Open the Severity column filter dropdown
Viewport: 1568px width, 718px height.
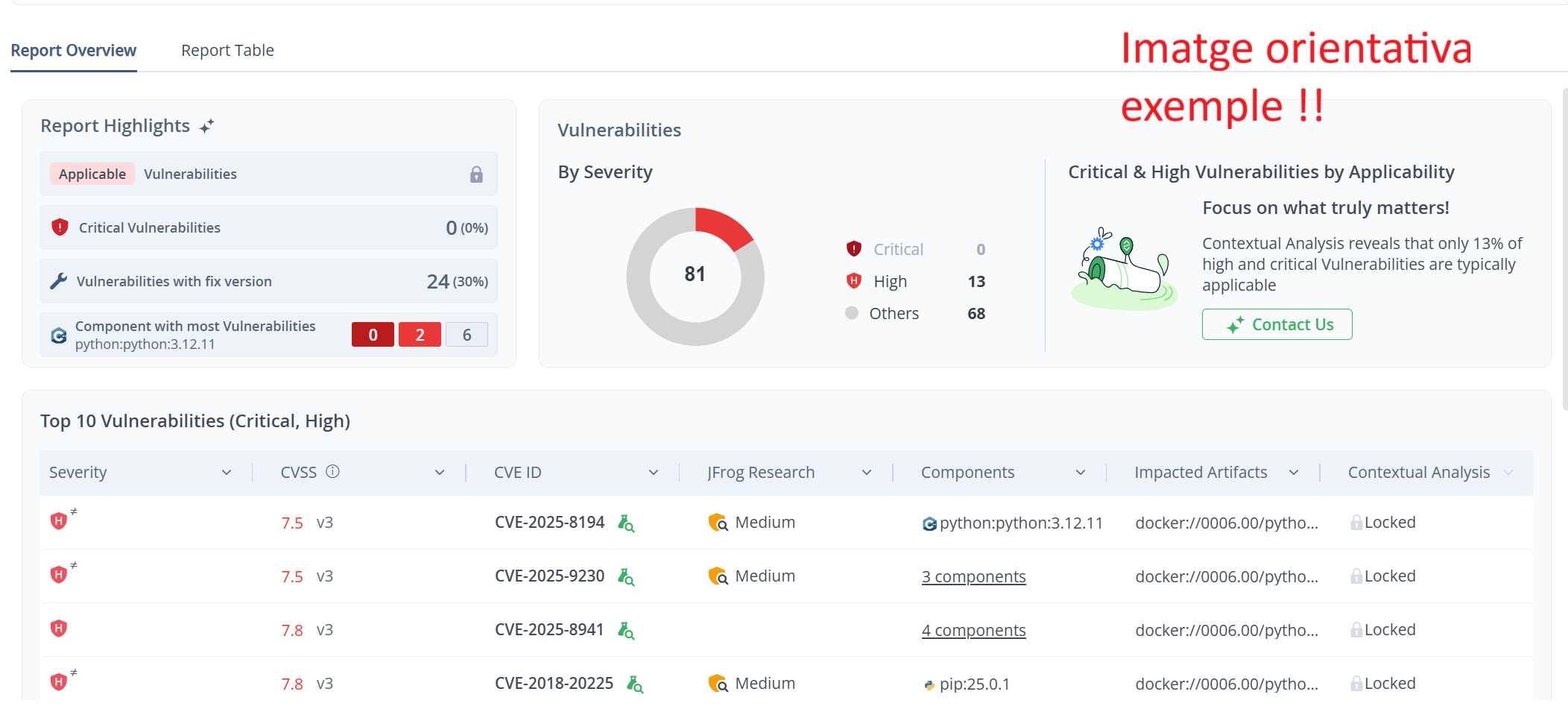(x=228, y=471)
